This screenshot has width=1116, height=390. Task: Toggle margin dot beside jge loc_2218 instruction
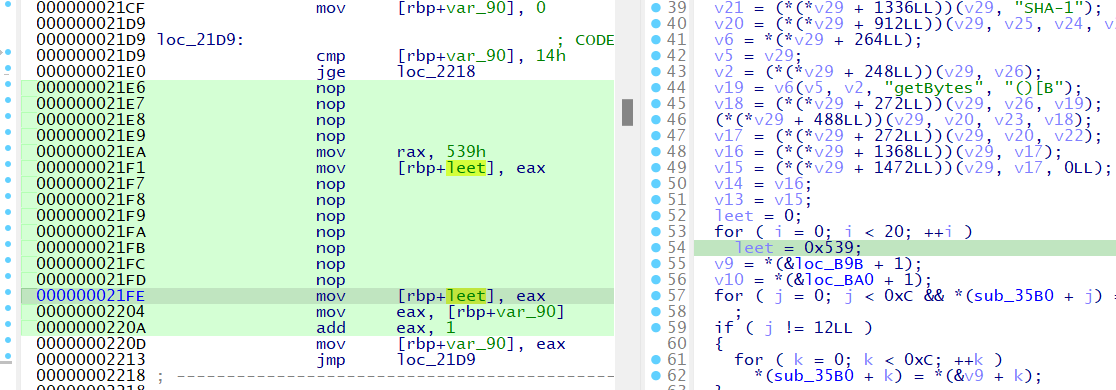[8, 71]
